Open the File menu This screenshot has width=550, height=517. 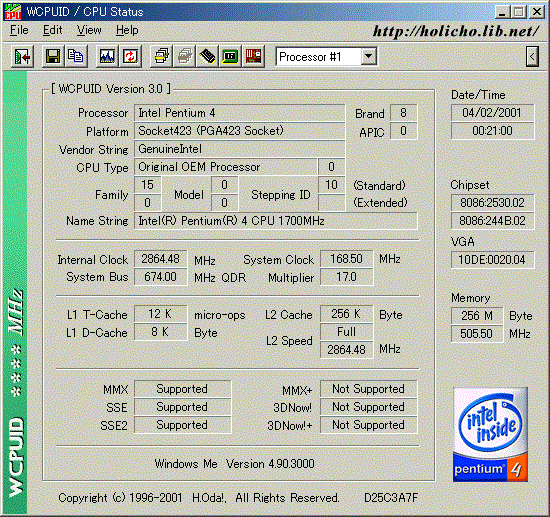point(19,30)
